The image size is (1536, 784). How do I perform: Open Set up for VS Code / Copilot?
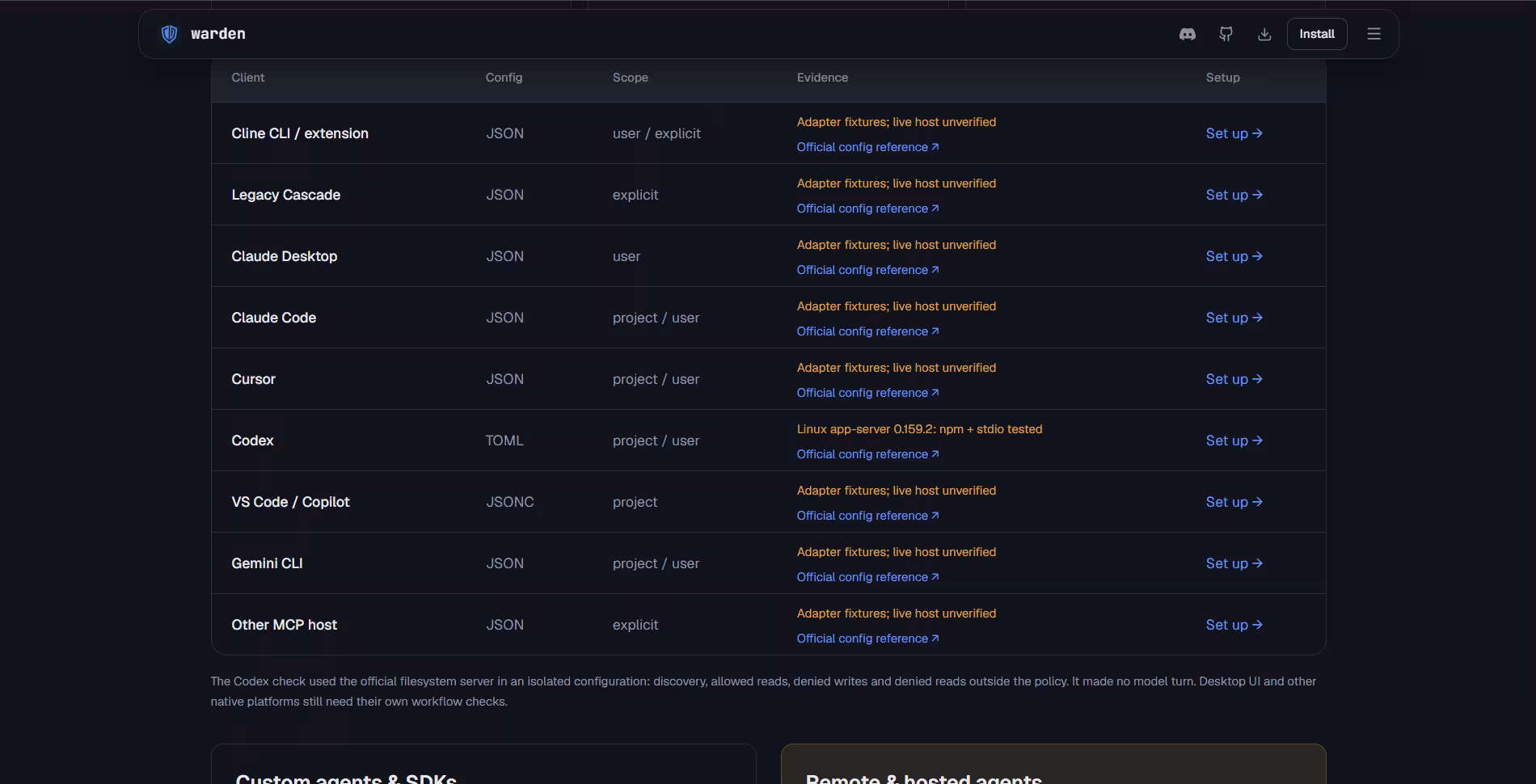pos(1234,502)
